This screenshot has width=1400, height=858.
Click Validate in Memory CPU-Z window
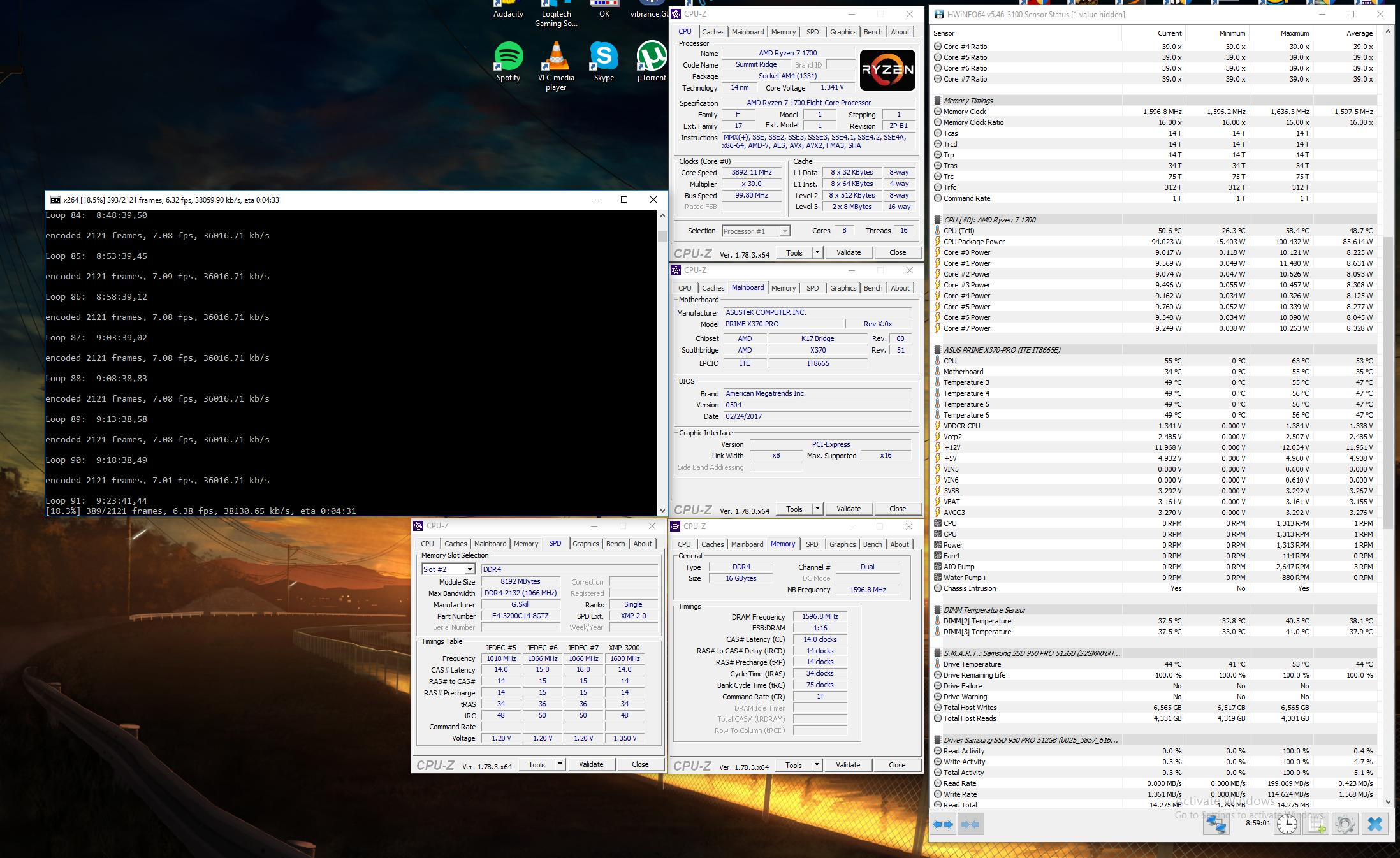point(848,765)
